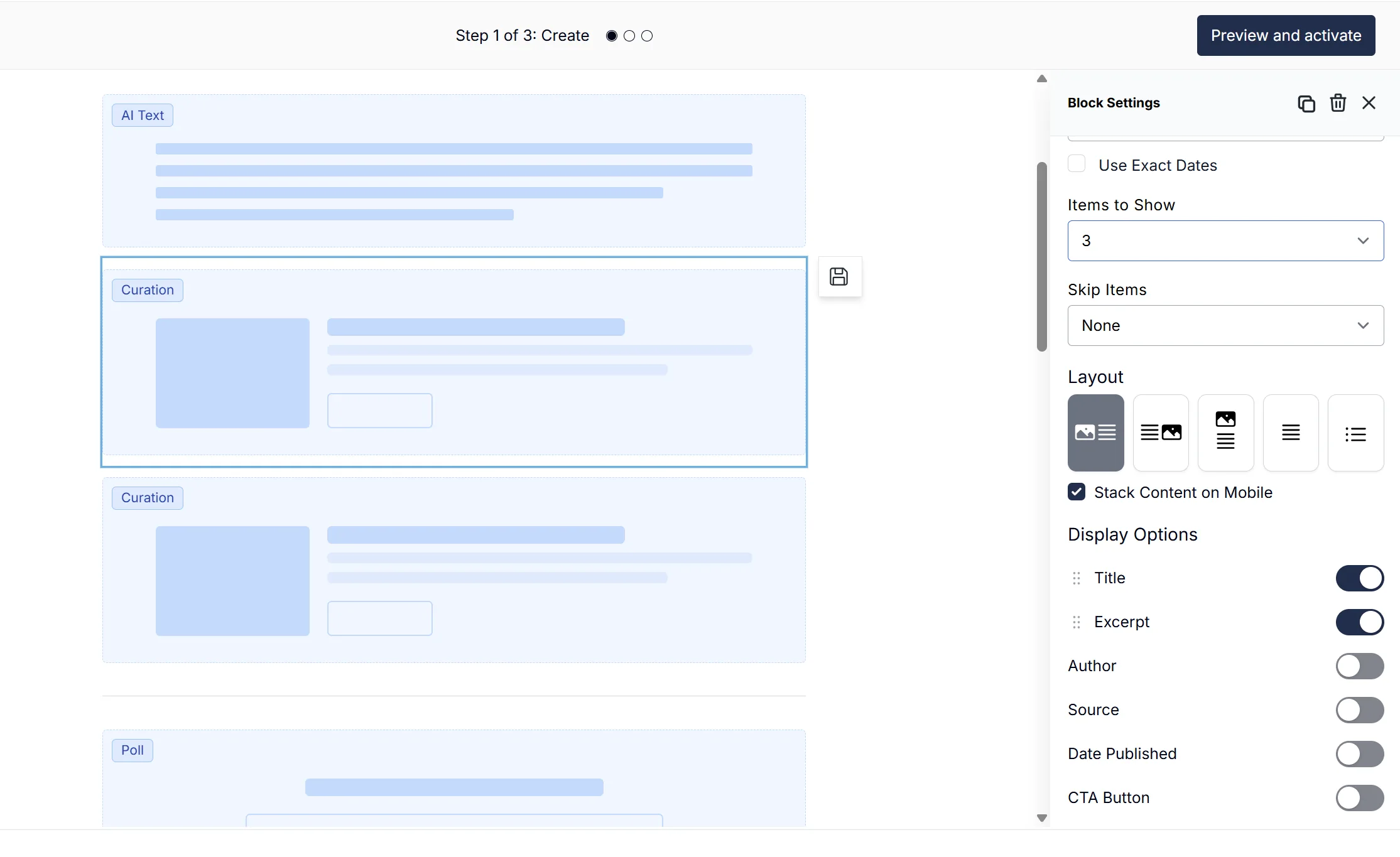Viewport: 1400px width, 857px height.
Task: Click the Display Options heading
Action: pos(1132,534)
